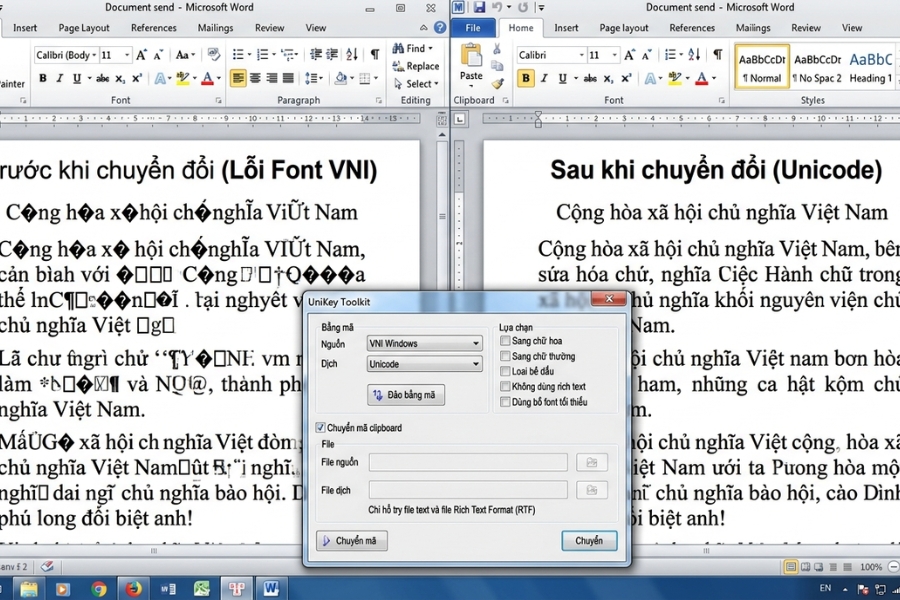Enable the Sang chữ hoa checkbox
This screenshot has height=600, width=900.
pos(505,341)
